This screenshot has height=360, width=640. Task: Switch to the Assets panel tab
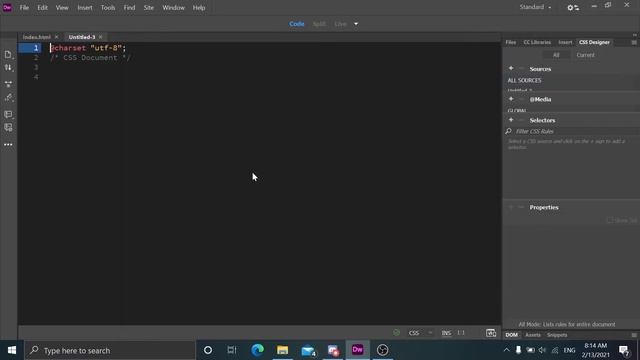[533, 335]
